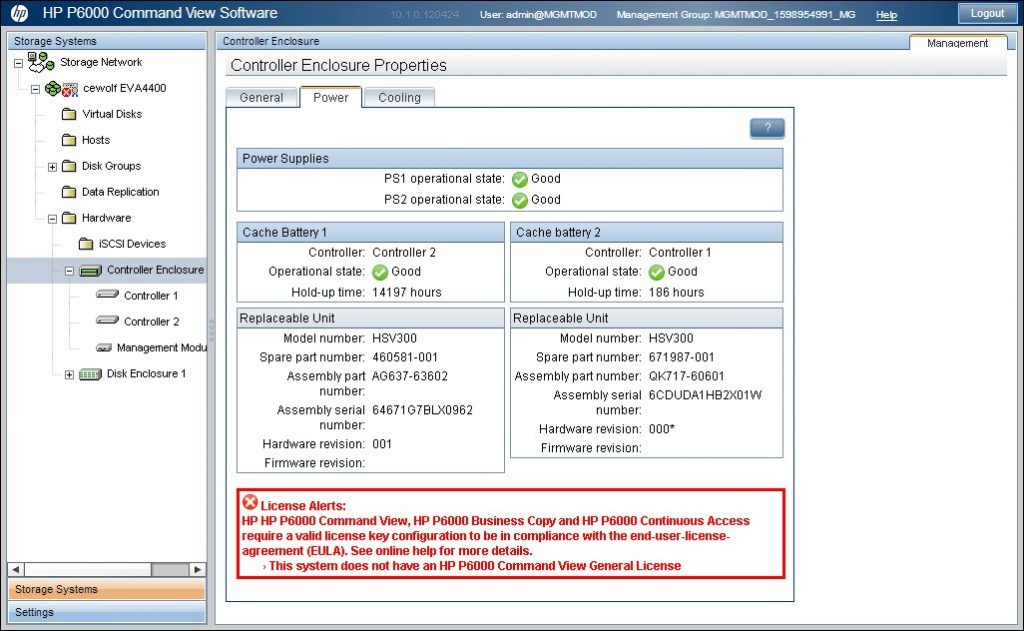Click the red License Alerts error icon

[x=249, y=502]
